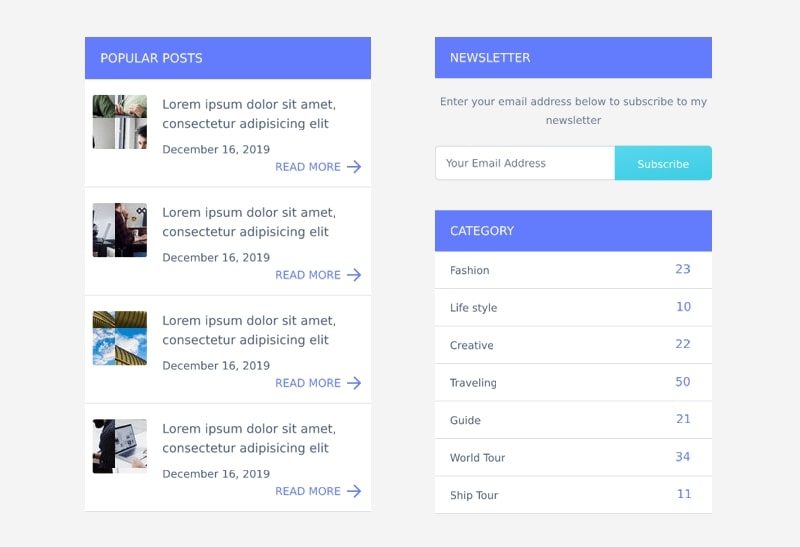Open second post thumbnail with person at desk
Image resolution: width=800 pixels, height=547 pixels.
coord(120,230)
